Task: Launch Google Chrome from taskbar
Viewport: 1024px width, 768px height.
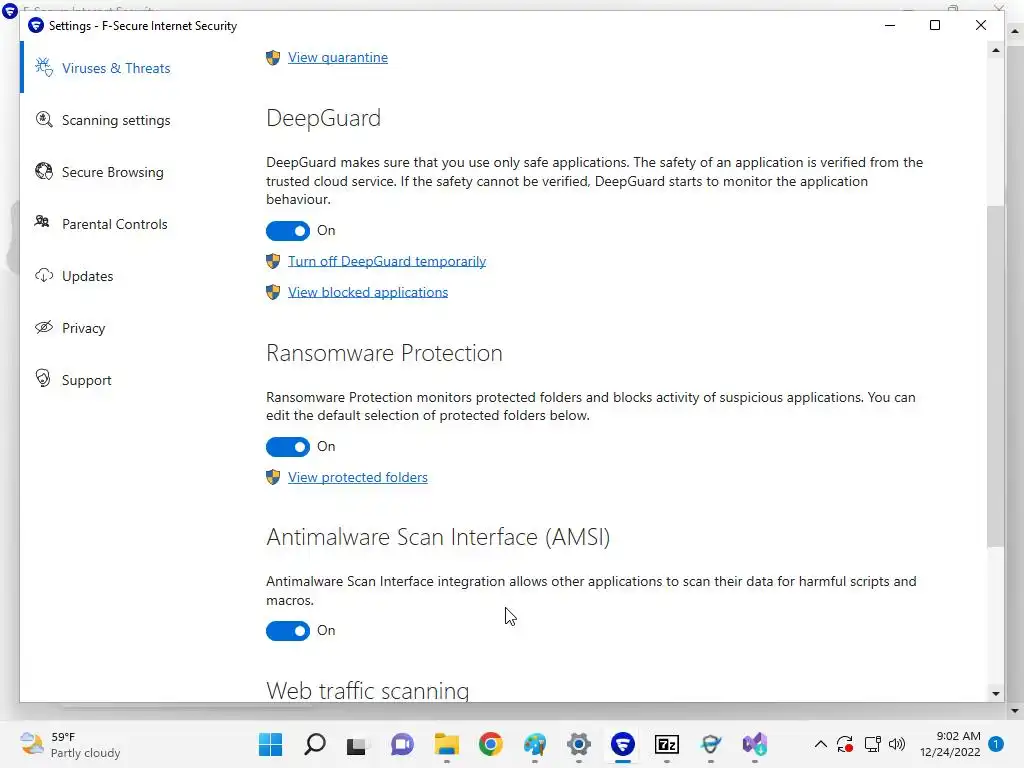Action: click(x=490, y=744)
